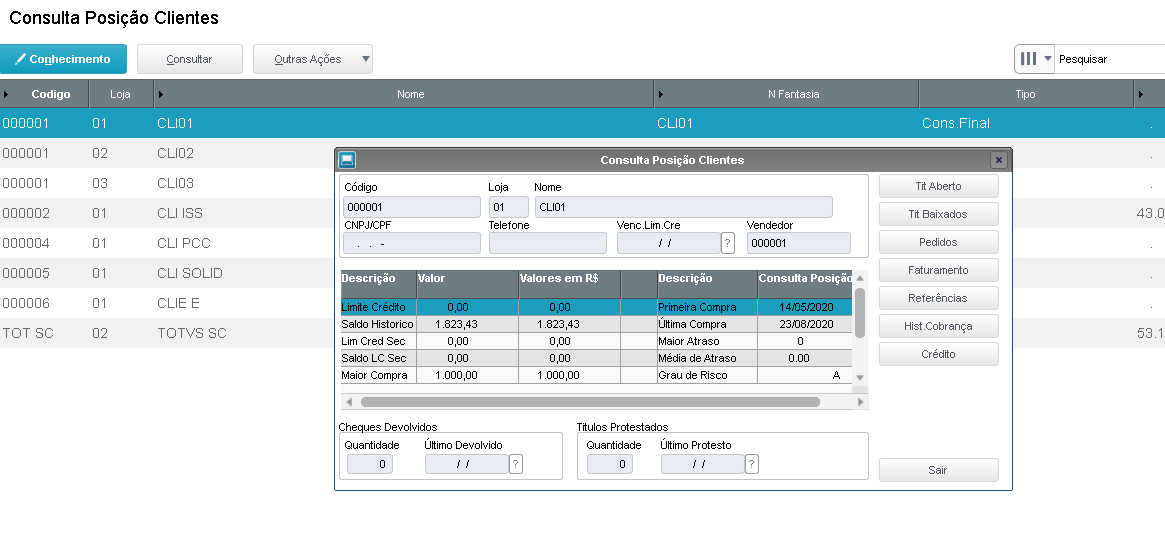Screen dimensions: 1165x535
Task: Open date picker beside Venc.Lim.Cre
Action: (728, 243)
